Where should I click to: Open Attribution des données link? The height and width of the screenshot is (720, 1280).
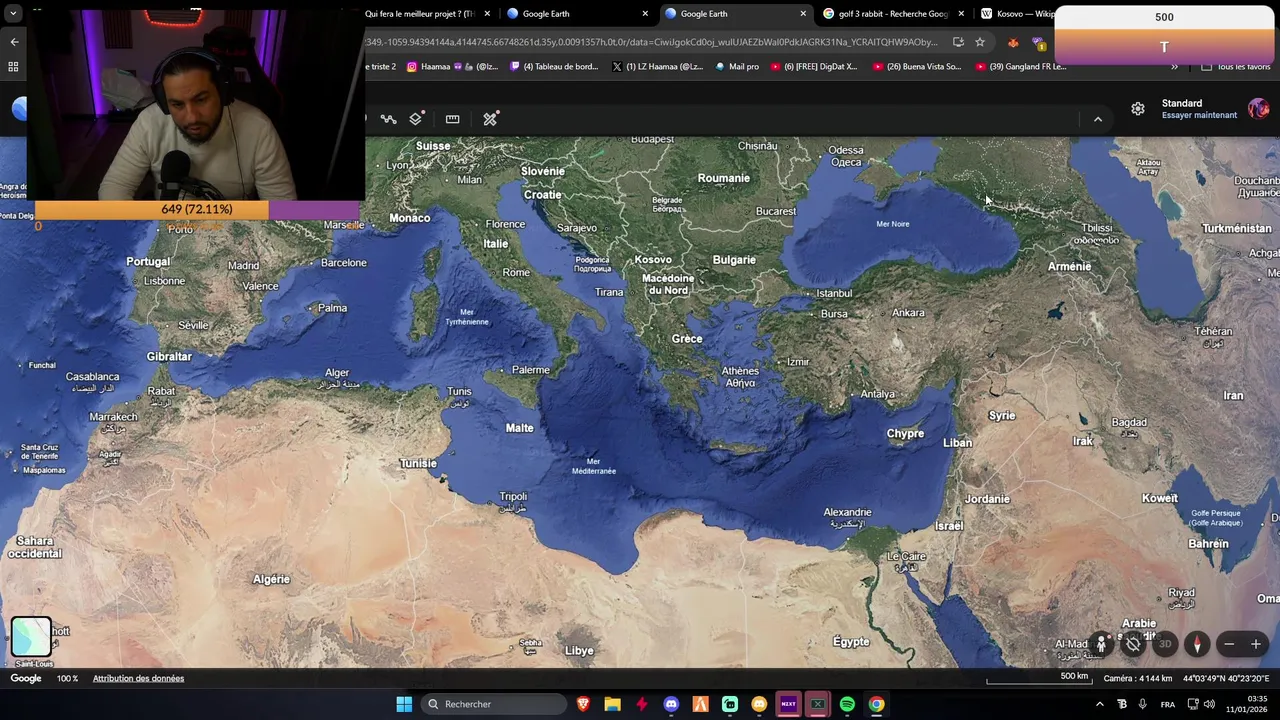[138, 678]
